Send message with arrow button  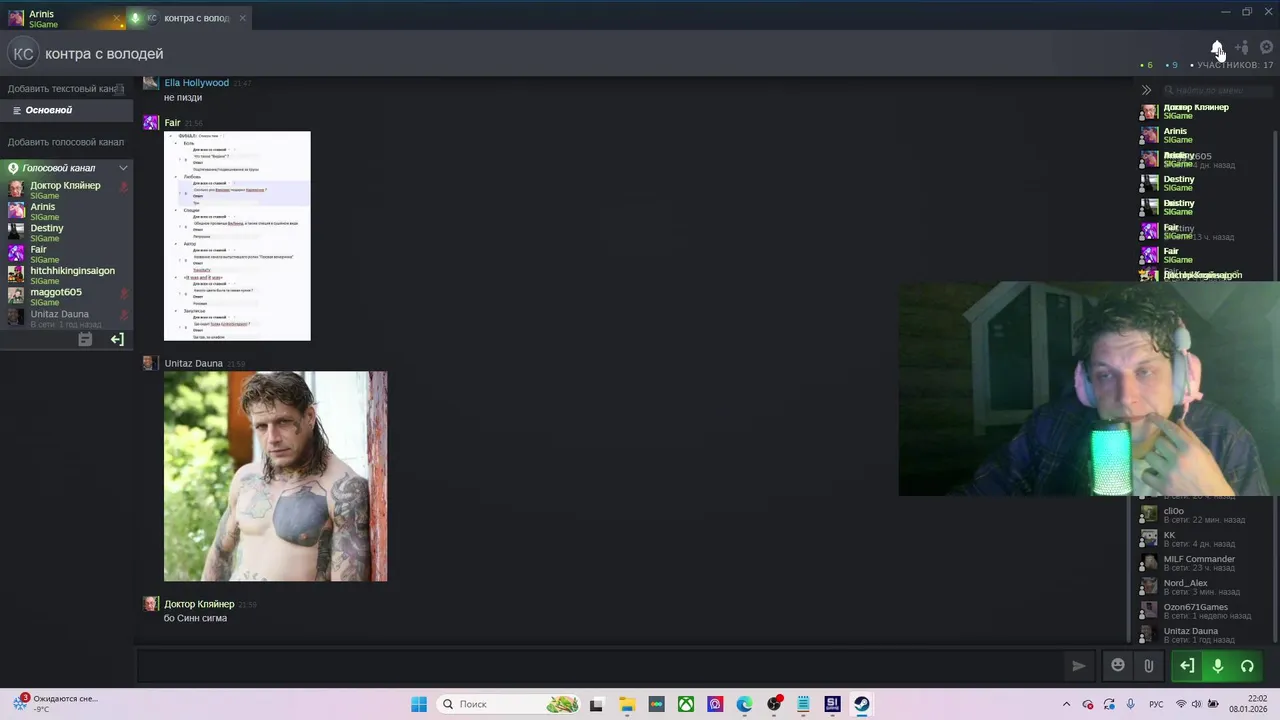point(1078,665)
